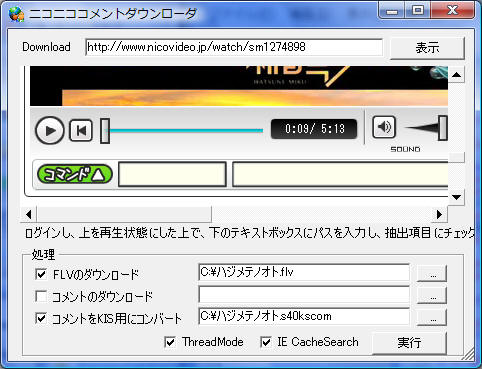Toggle the FLVのダウンロード checkbox
This screenshot has width=482, height=369.
(x=41, y=274)
